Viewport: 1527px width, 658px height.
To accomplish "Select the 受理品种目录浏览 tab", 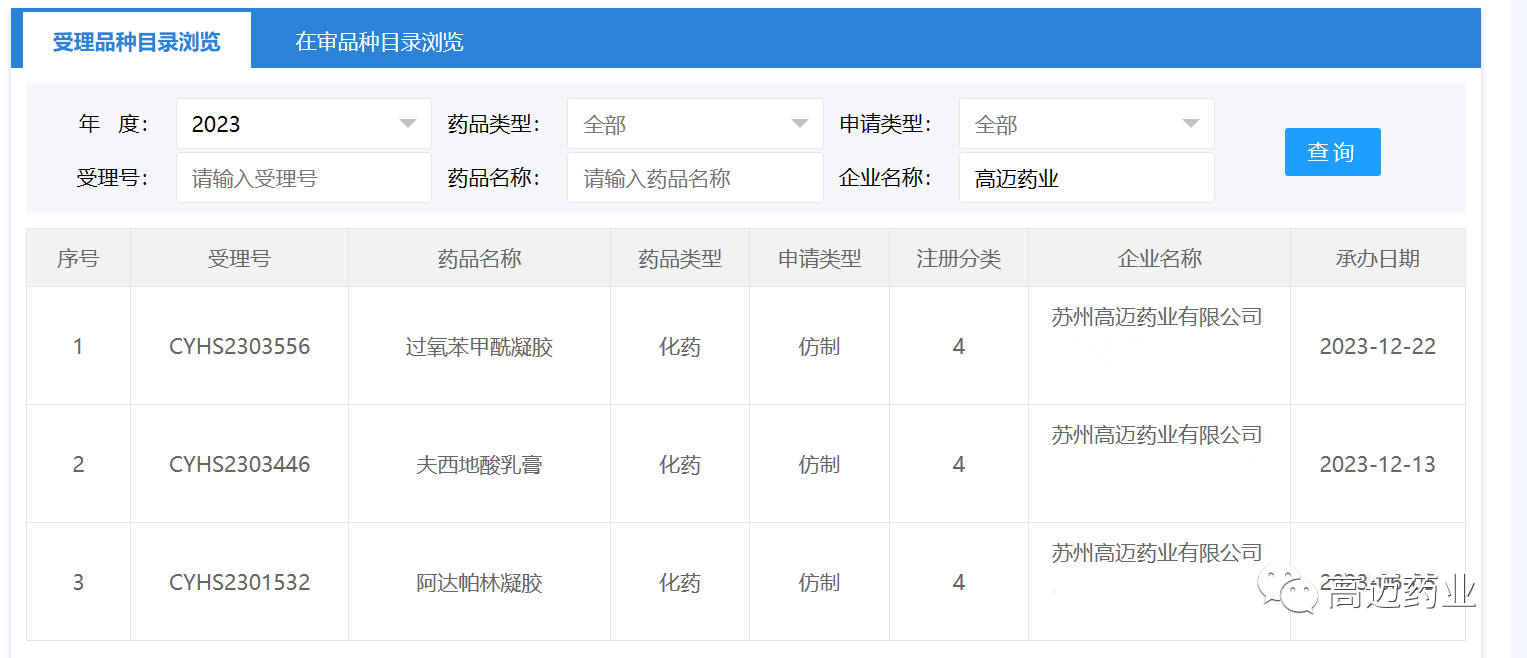I will coord(137,42).
